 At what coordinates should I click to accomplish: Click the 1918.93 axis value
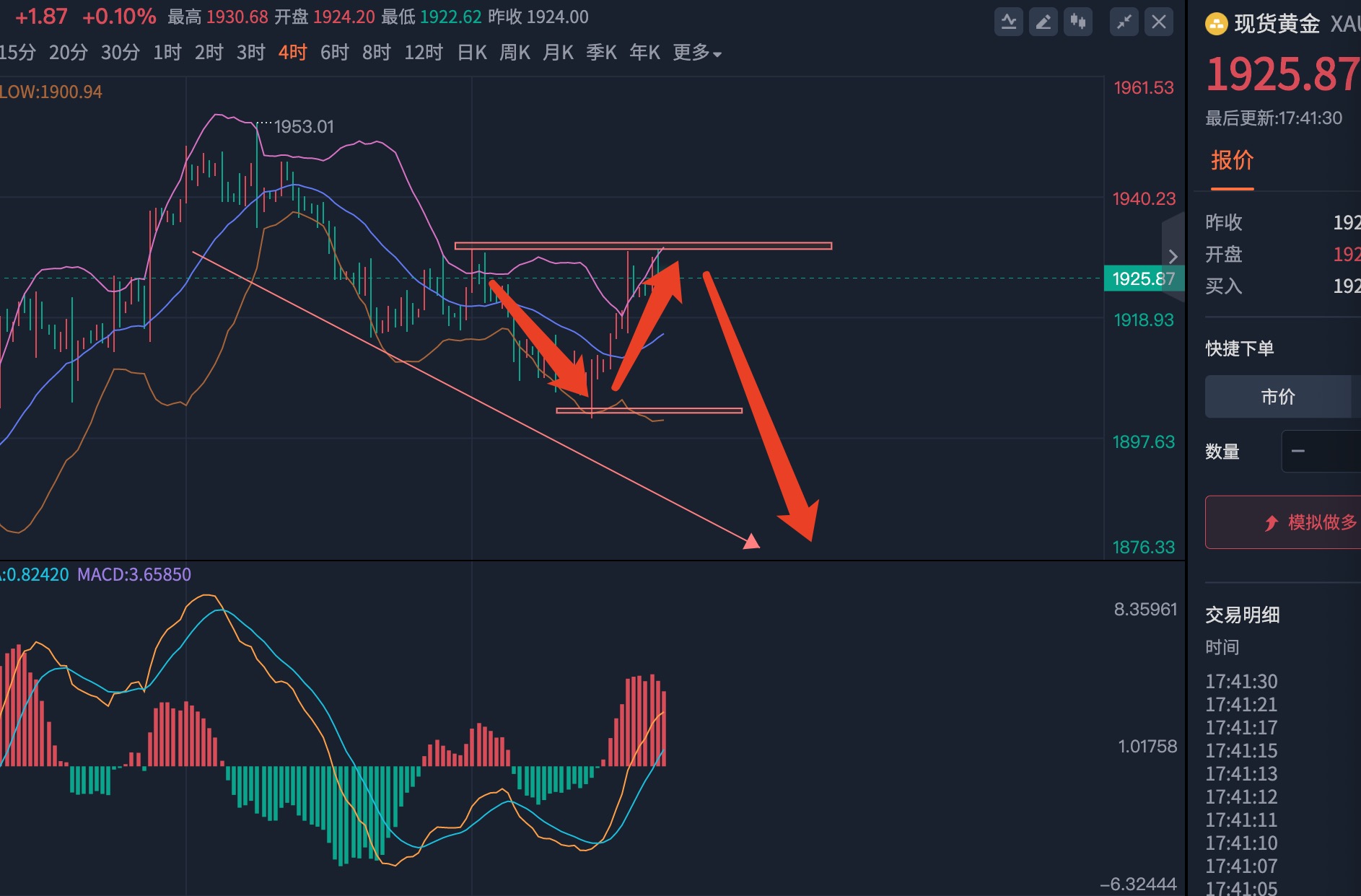1144,320
